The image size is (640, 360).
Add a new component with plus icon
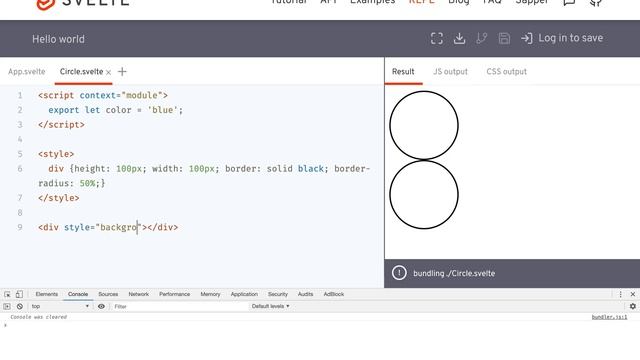click(122, 71)
